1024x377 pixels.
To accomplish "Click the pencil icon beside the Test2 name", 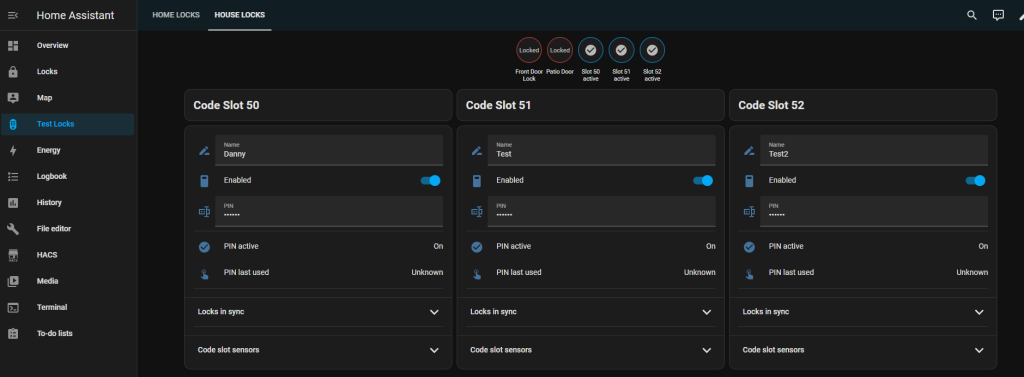I will click(749, 150).
